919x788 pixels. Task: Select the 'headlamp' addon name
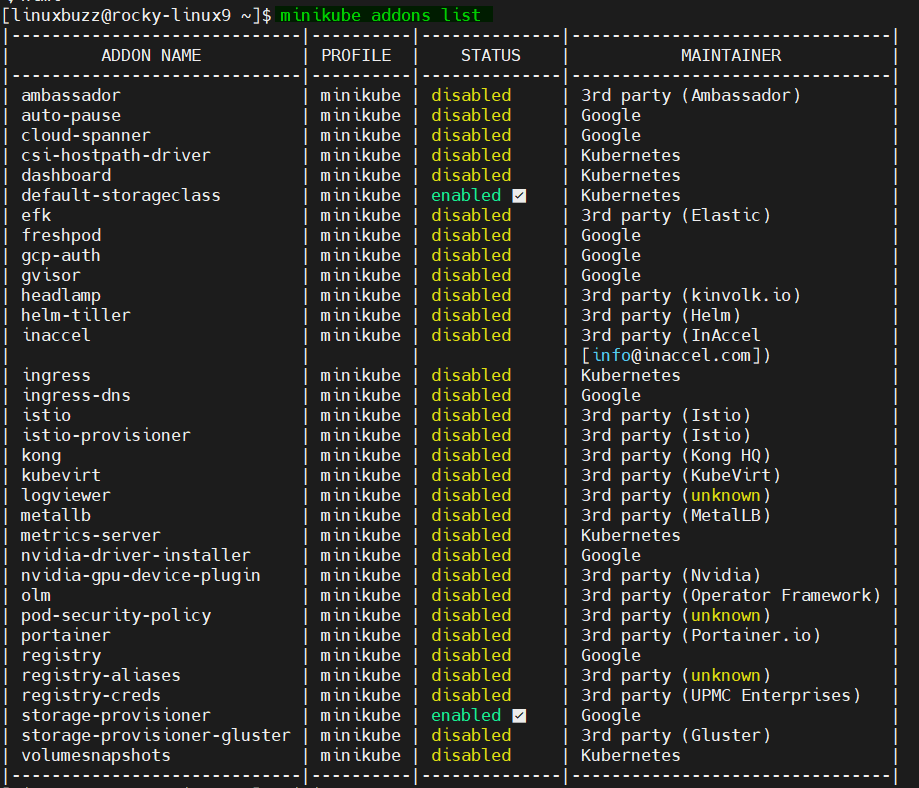tap(61, 296)
